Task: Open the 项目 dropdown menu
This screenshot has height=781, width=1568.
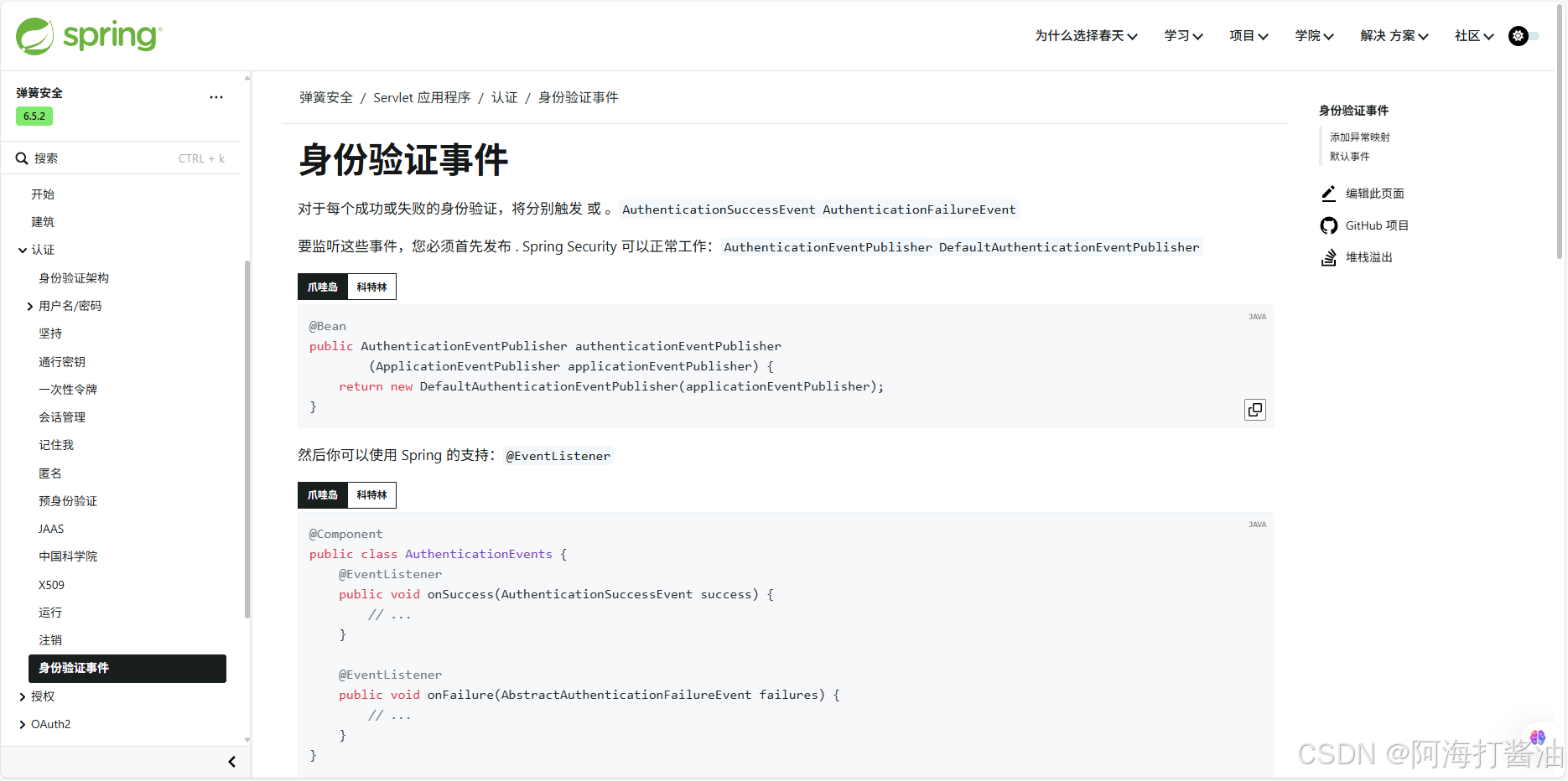Action: tap(1249, 36)
